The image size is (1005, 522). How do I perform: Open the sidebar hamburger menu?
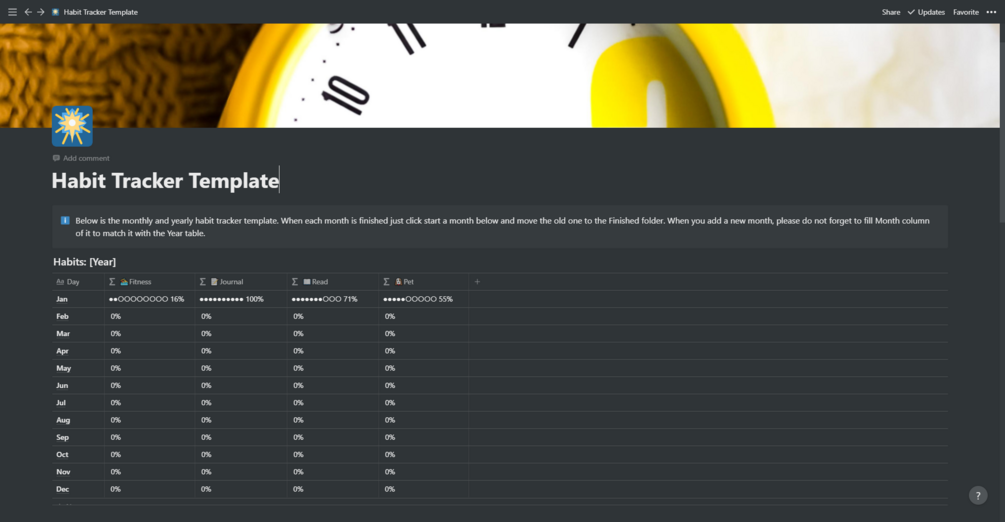12,12
